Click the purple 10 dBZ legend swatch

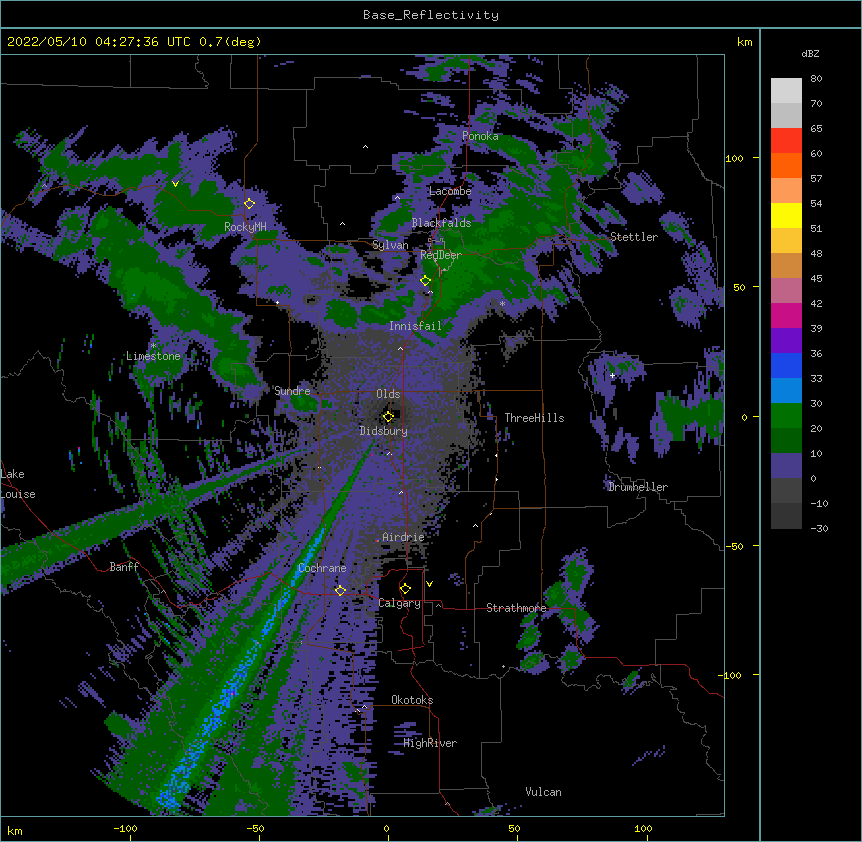pyautogui.click(x=786, y=466)
